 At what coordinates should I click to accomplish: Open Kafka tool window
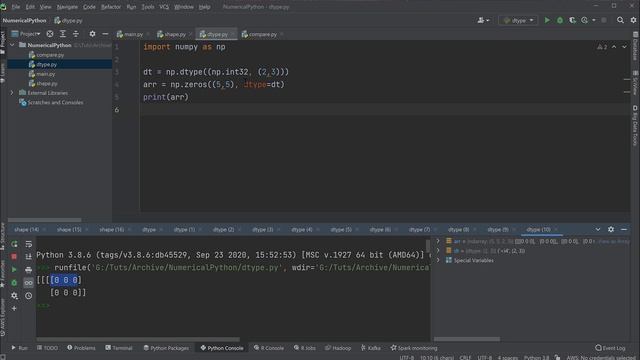pos(371,348)
